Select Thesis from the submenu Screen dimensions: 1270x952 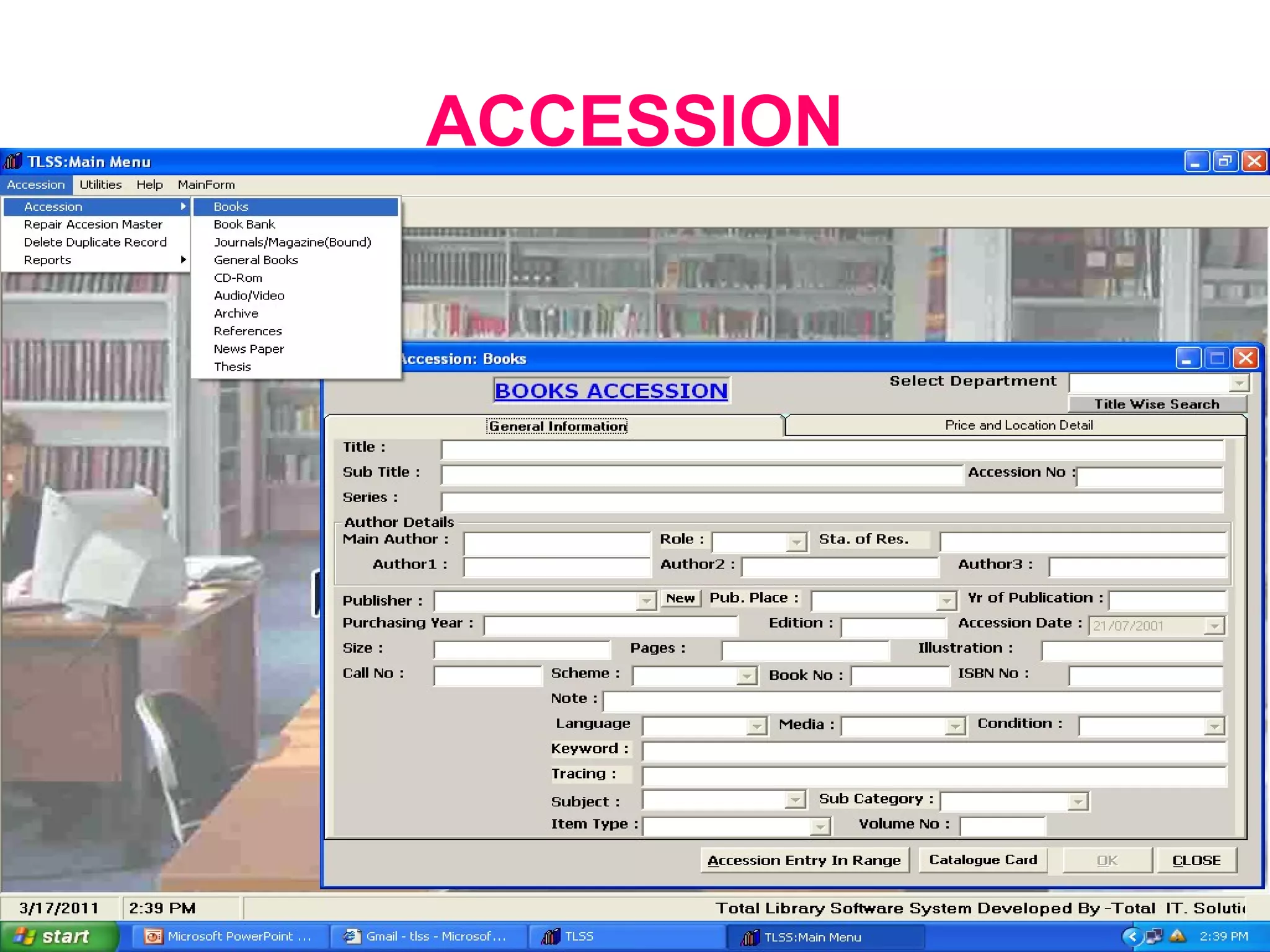tap(295, 367)
